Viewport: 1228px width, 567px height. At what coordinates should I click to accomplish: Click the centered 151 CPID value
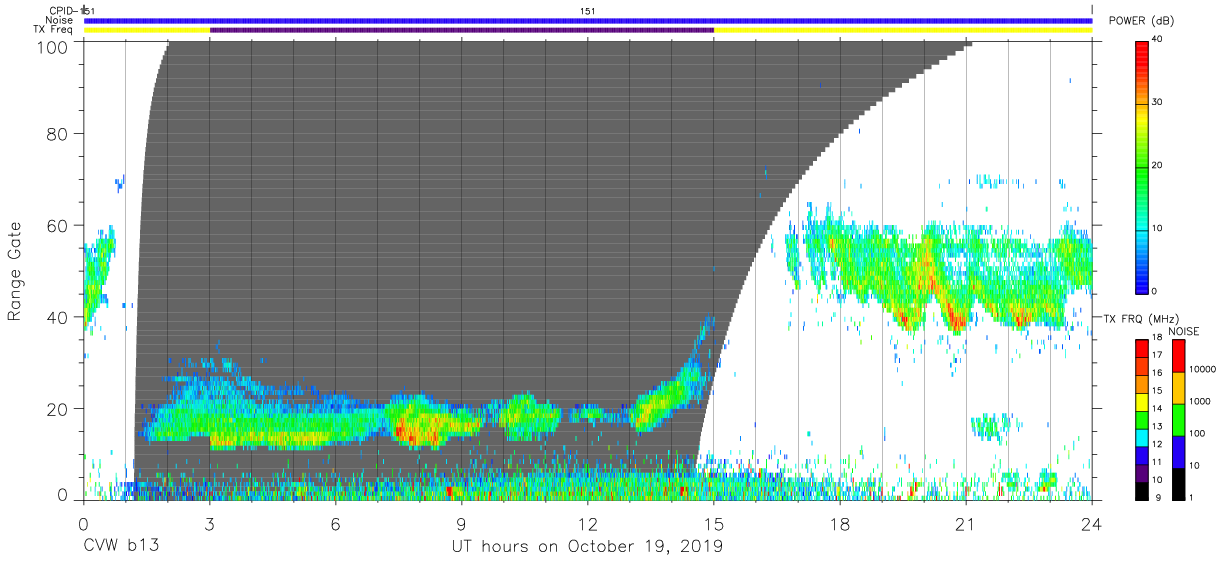click(588, 11)
